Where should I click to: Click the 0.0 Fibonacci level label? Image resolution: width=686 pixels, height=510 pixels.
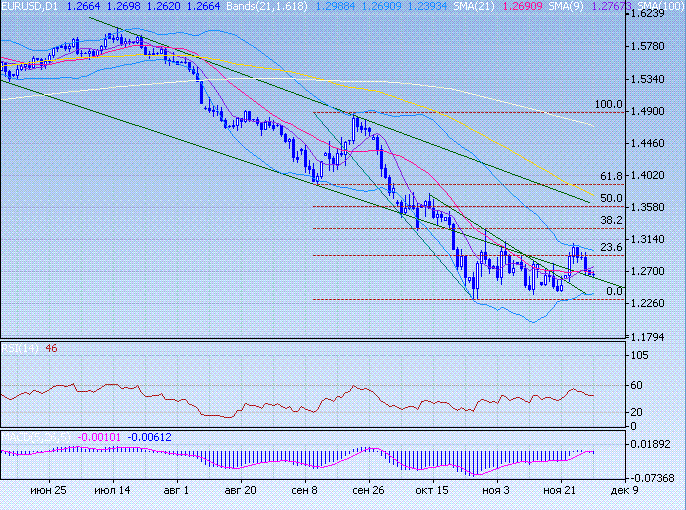coord(615,291)
